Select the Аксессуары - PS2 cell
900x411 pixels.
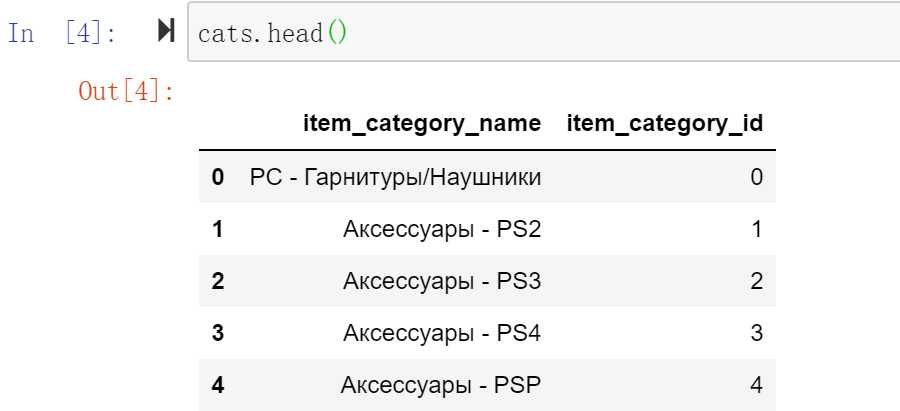442,229
